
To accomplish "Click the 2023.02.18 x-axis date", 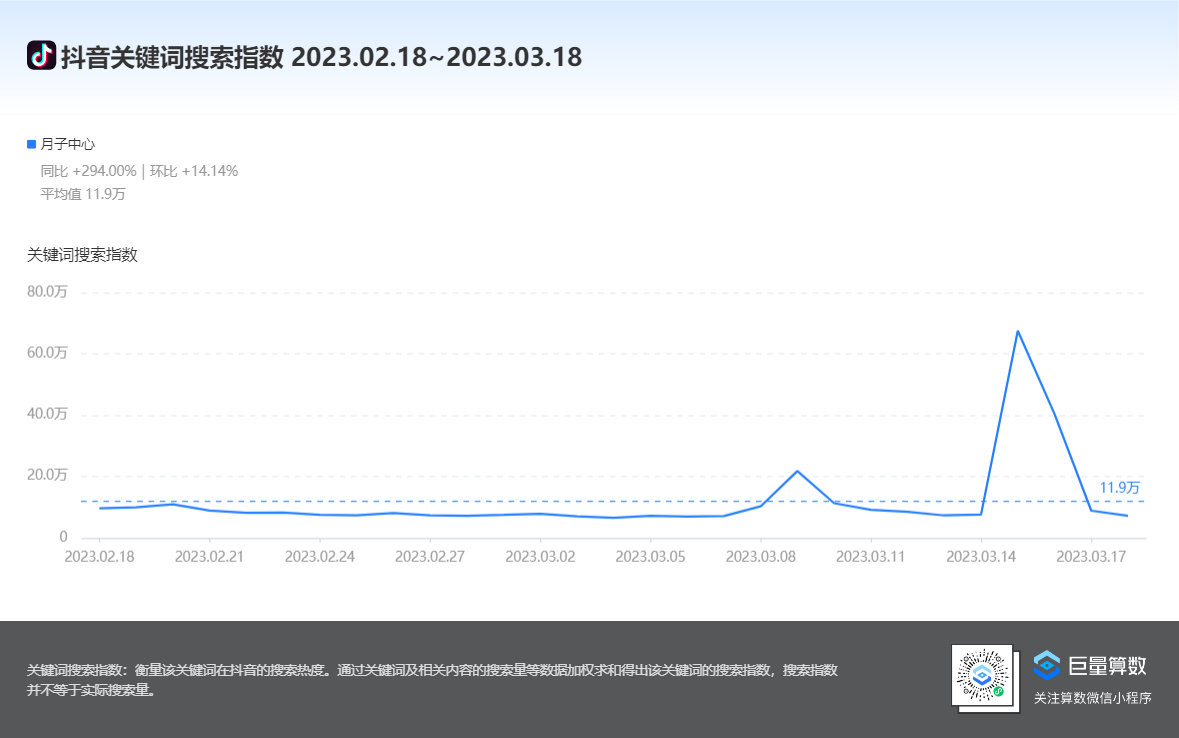I will pos(99,557).
